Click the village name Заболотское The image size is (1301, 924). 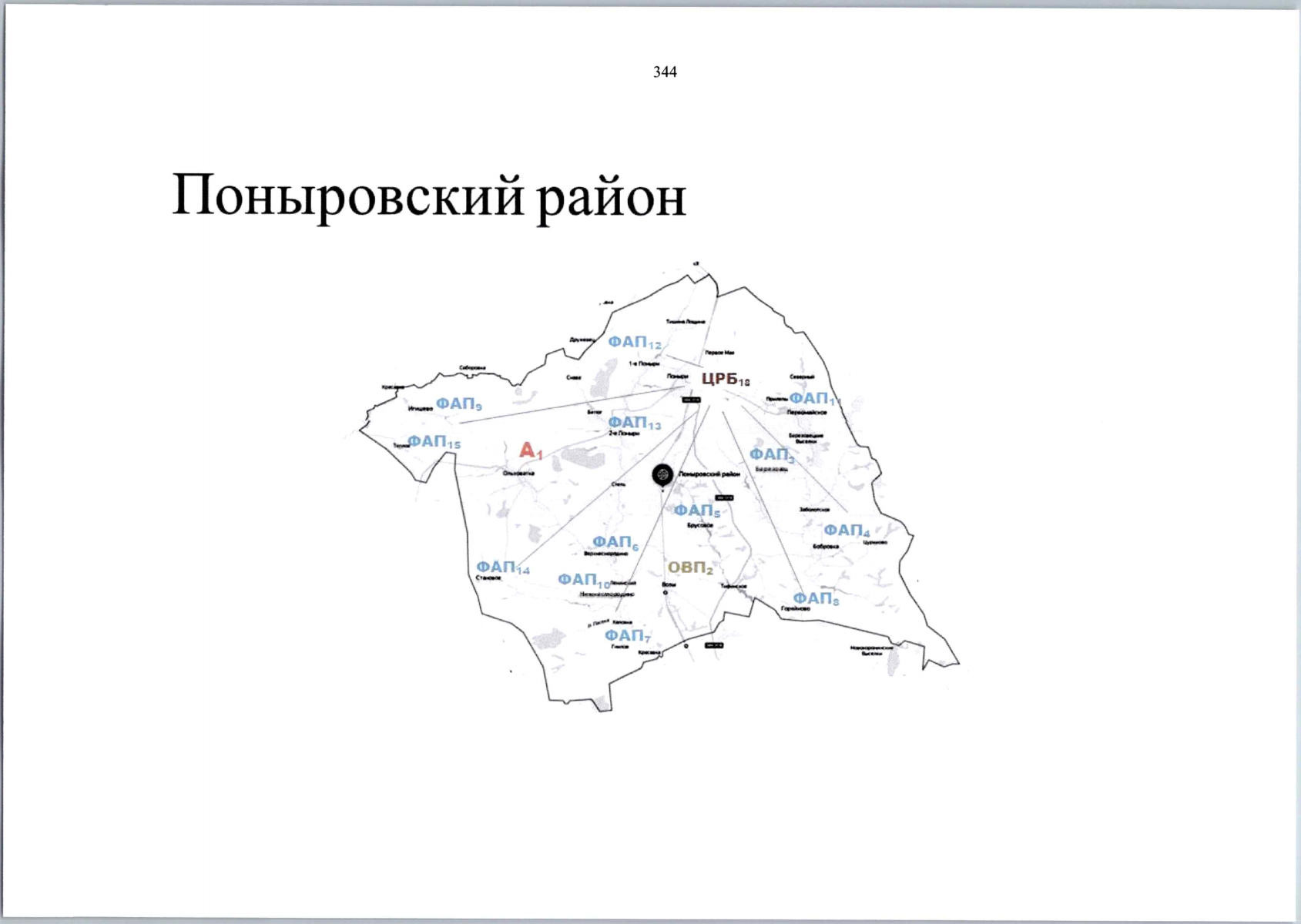coord(814,510)
